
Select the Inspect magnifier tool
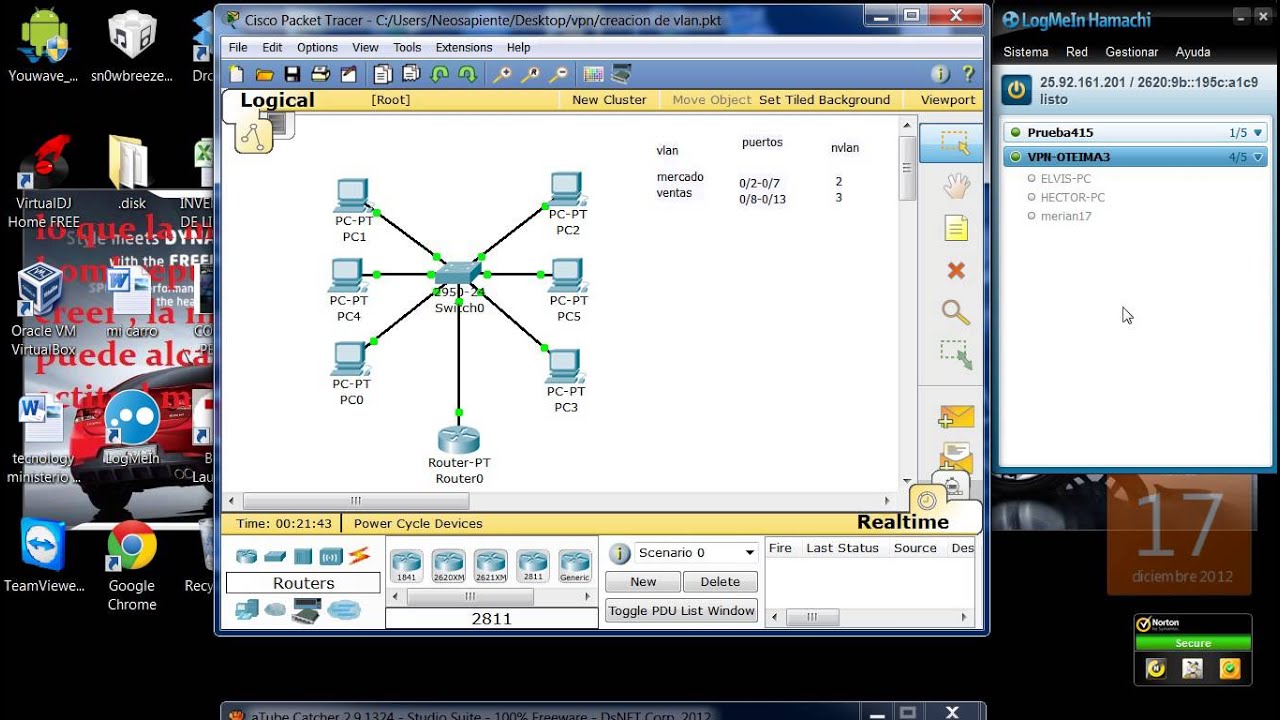coord(956,313)
